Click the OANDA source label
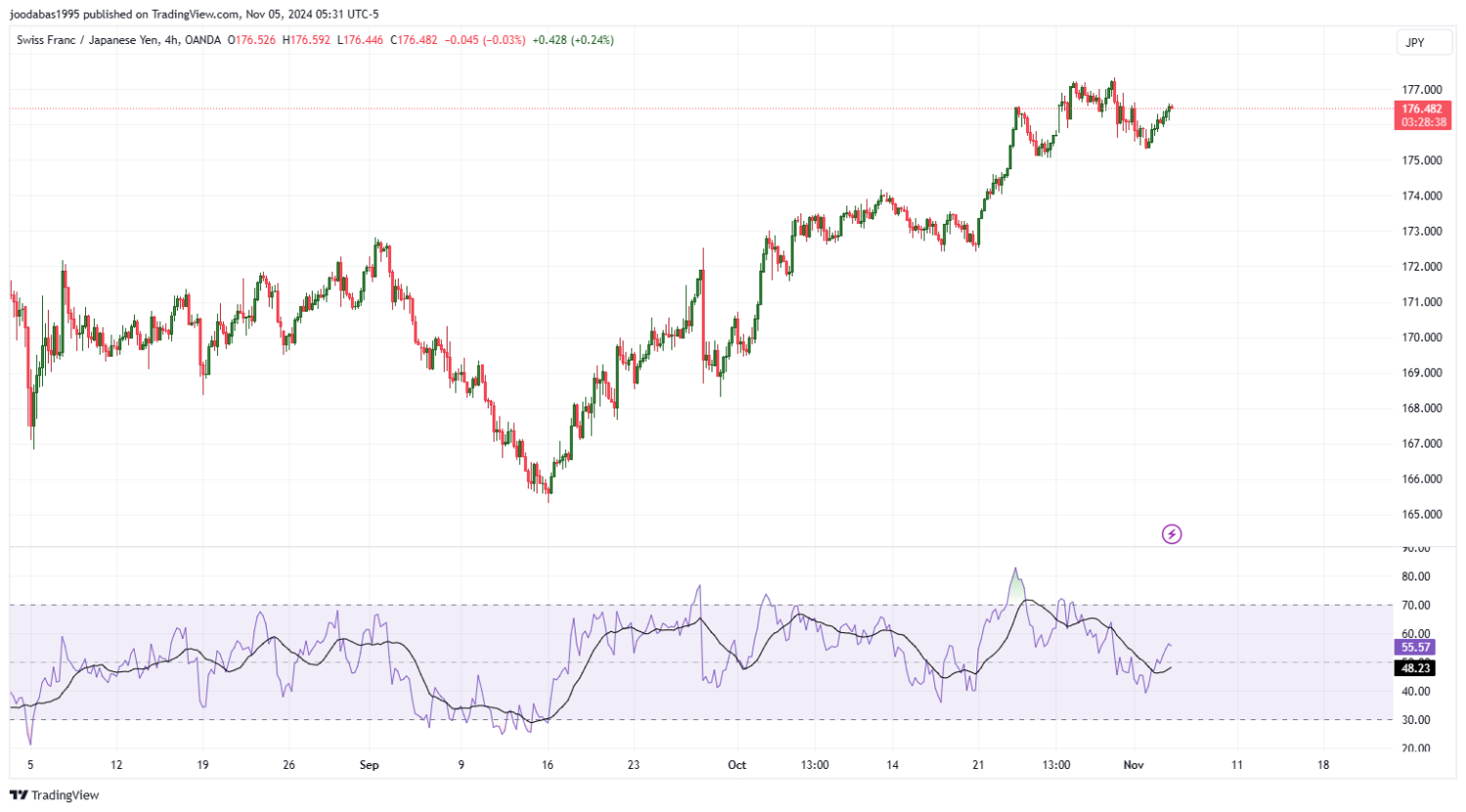 (x=202, y=40)
